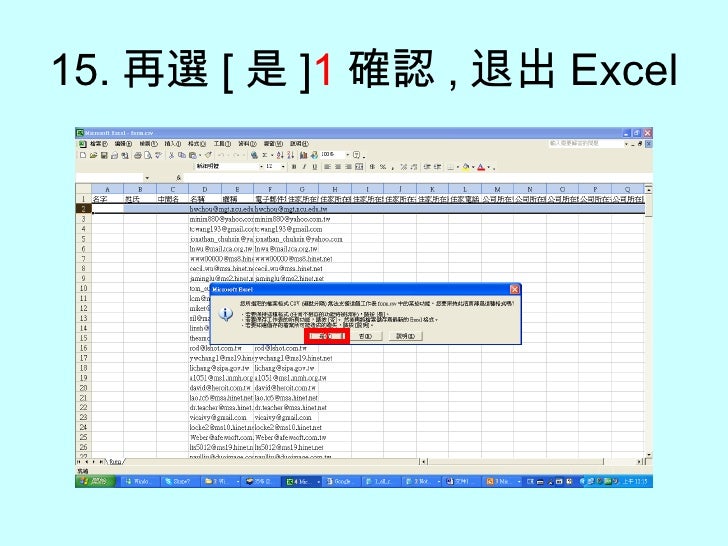Image resolution: width=728 pixels, height=546 pixels.
Task: Apply the yellow Fill Color bucket
Action: (x=466, y=167)
